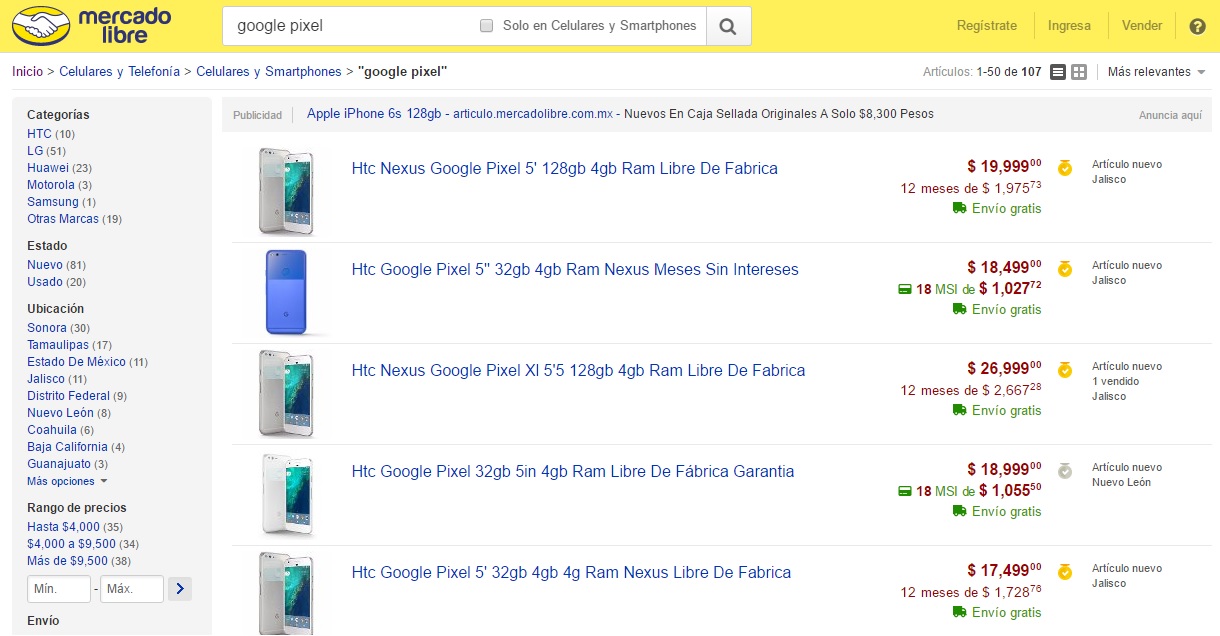Click Regístrate in the header
This screenshot has width=1220, height=636.
click(986, 26)
